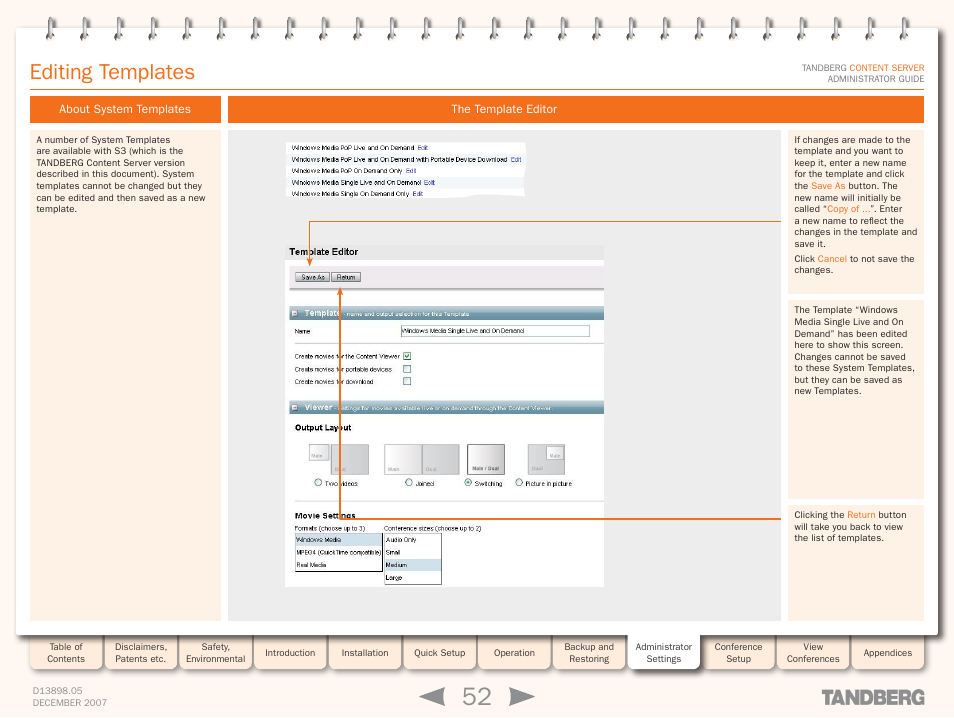Select Real Media in the Formats list
Viewport: 954px width, 718px height.
tap(338, 565)
